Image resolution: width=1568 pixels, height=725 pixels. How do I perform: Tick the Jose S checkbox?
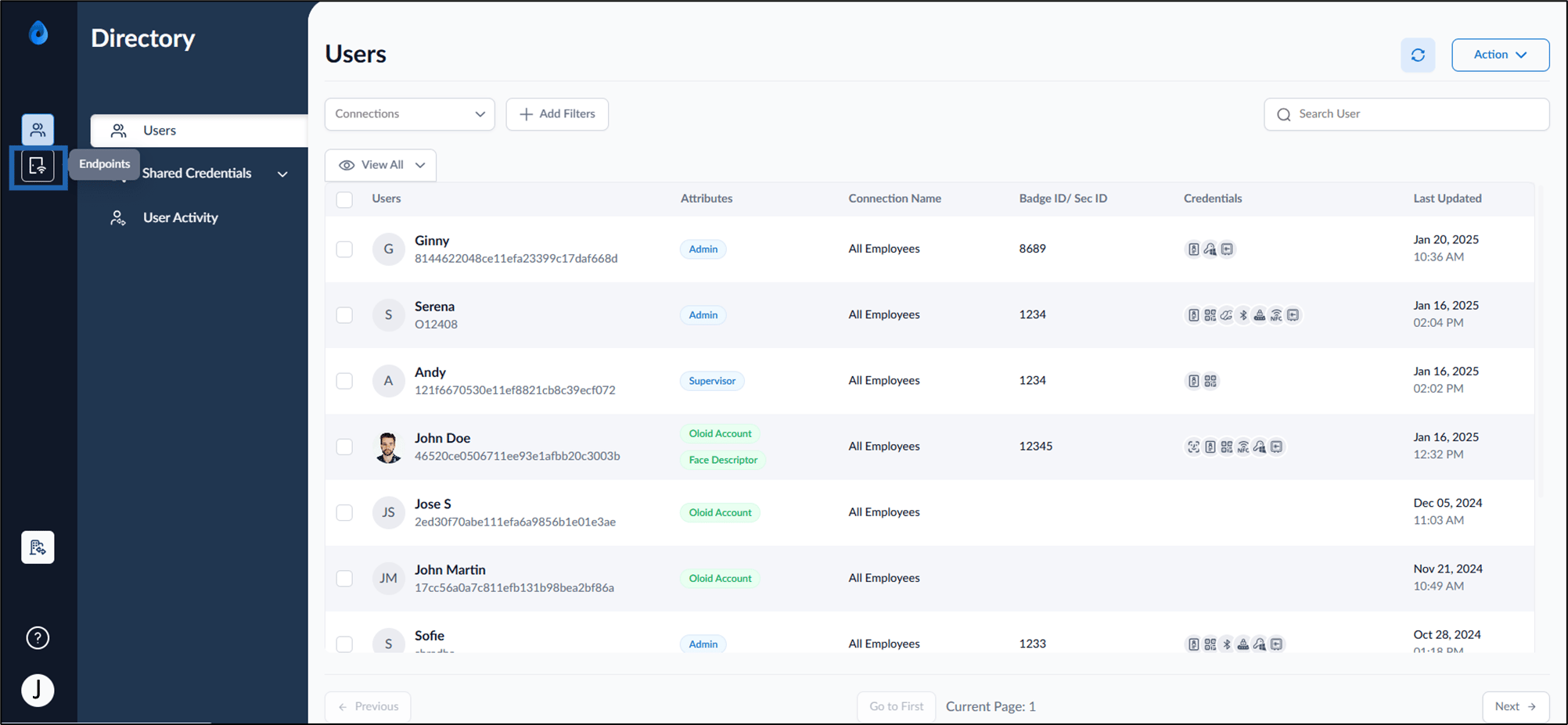pyautogui.click(x=344, y=512)
